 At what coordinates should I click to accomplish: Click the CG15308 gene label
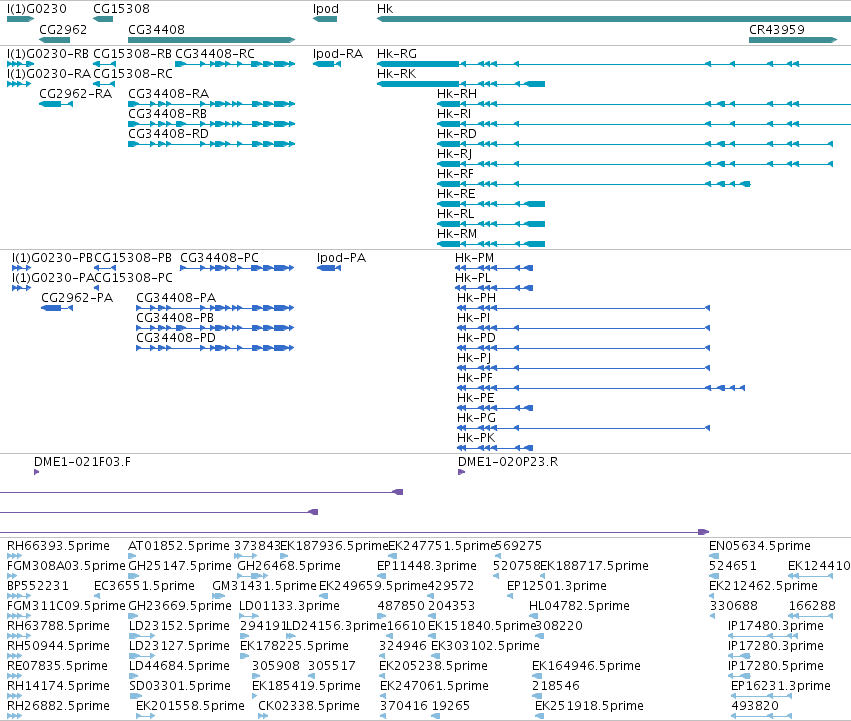121,9
